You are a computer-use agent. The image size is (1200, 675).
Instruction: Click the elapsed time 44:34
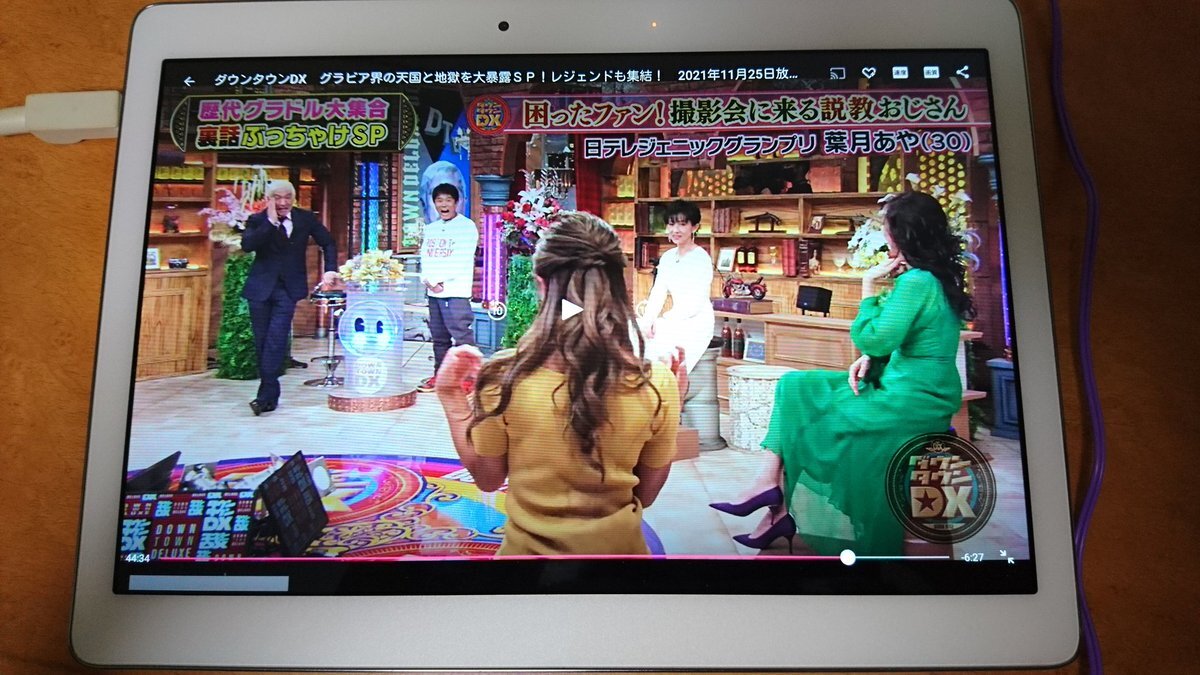pyautogui.click(x=138, y=558)
